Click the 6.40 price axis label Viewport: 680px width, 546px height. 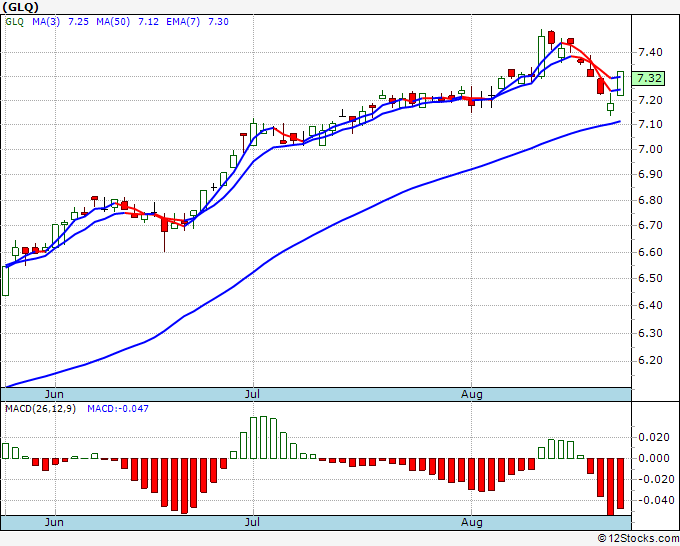[650, 305]
